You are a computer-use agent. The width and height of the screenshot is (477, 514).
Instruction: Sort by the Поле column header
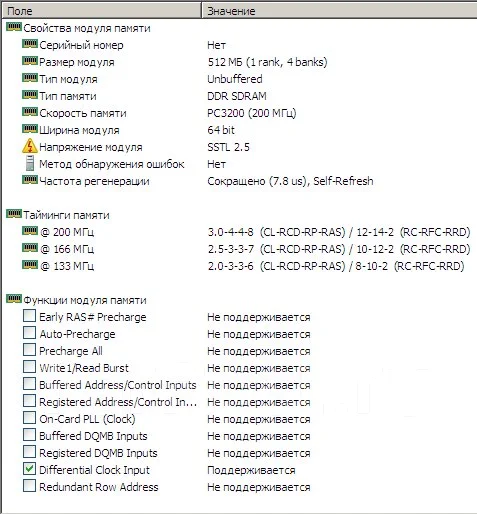(101, 11)
